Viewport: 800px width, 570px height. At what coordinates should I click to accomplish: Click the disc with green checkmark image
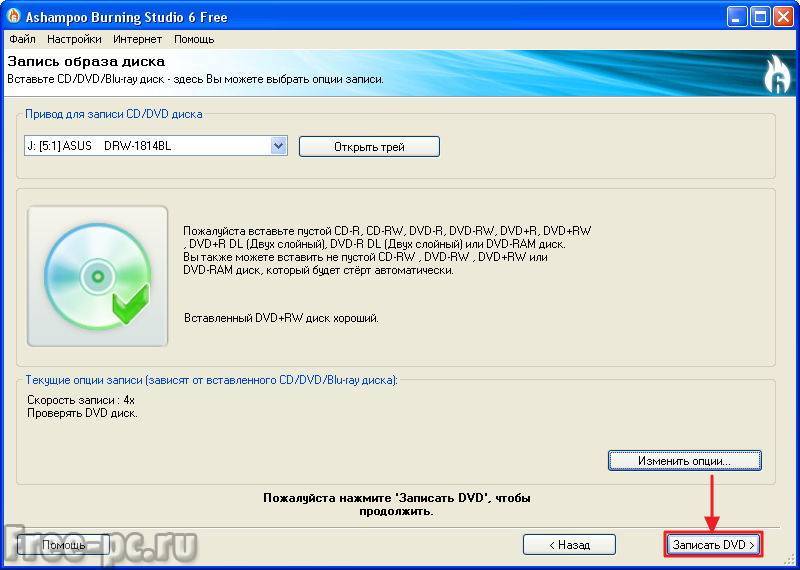97,276
